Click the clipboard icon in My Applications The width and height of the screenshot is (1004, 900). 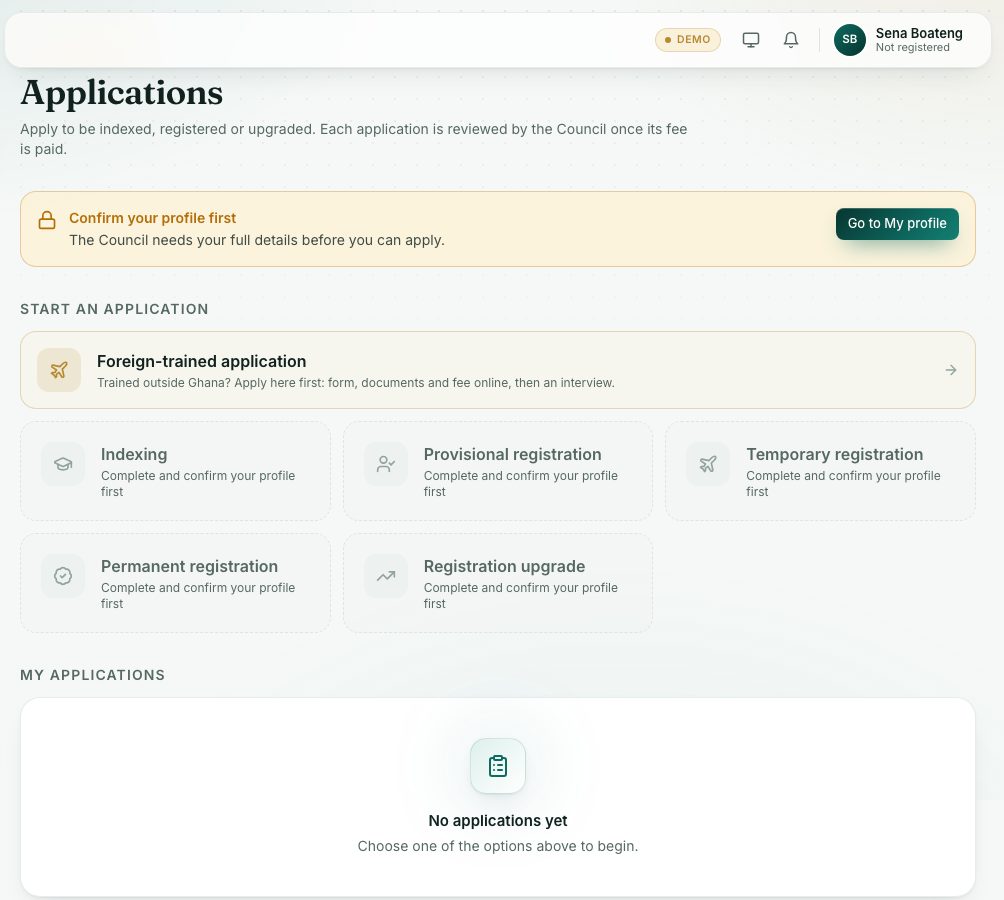tap(498, 766)
